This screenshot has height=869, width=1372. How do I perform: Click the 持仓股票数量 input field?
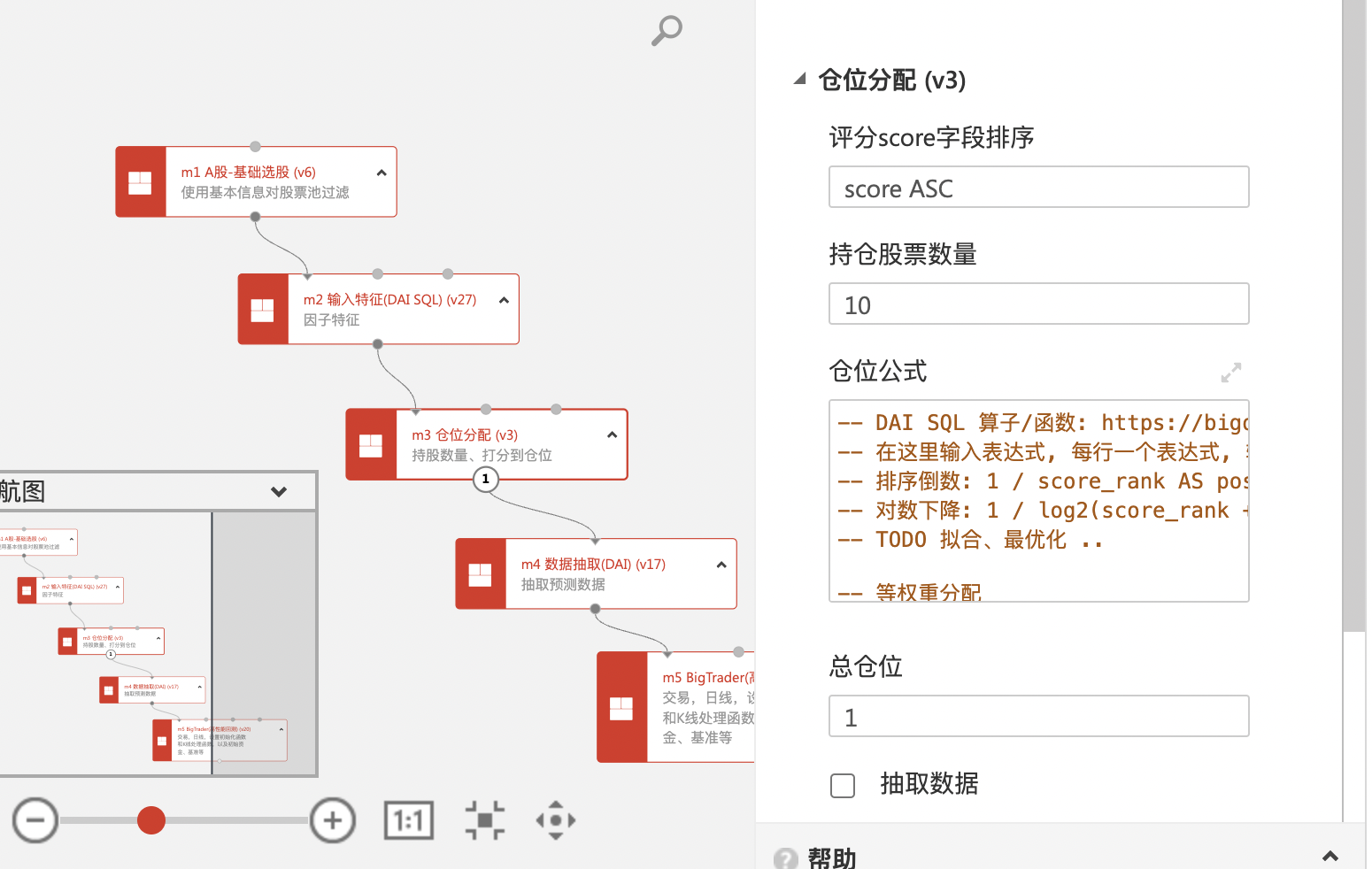tap(1038, 304)
